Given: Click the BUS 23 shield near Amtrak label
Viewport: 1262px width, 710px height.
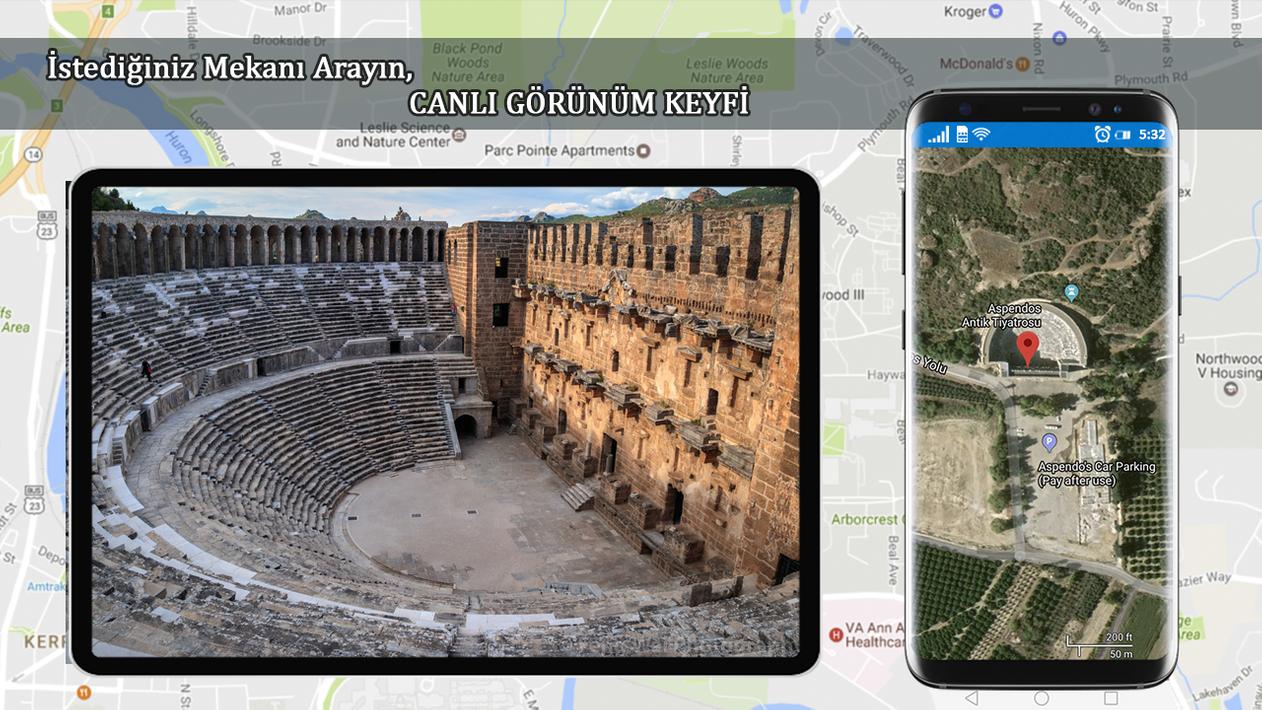Looking at the screenshot, I should (34, 500).
